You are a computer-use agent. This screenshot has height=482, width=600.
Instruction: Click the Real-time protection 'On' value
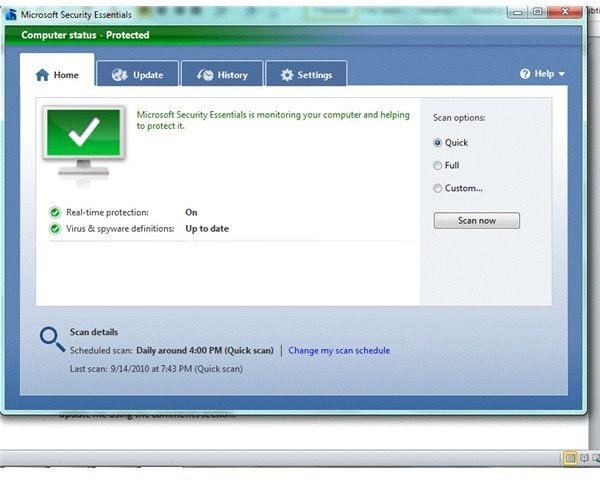pyautogui.click(x=191, y=212)
